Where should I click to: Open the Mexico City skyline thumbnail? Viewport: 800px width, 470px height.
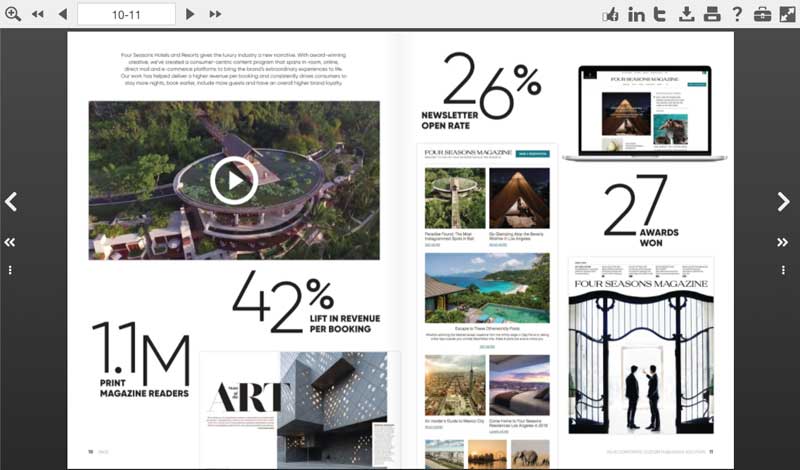click(455, 385)
